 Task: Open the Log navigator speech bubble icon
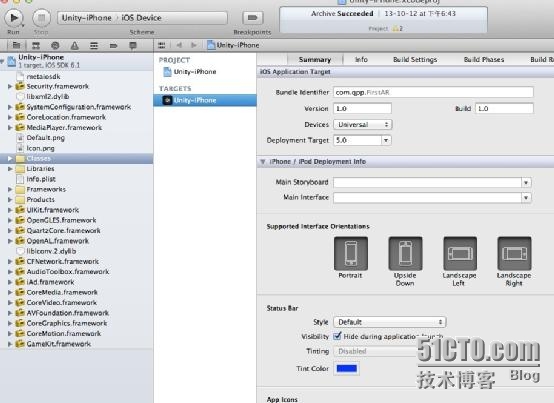(132, 45)
